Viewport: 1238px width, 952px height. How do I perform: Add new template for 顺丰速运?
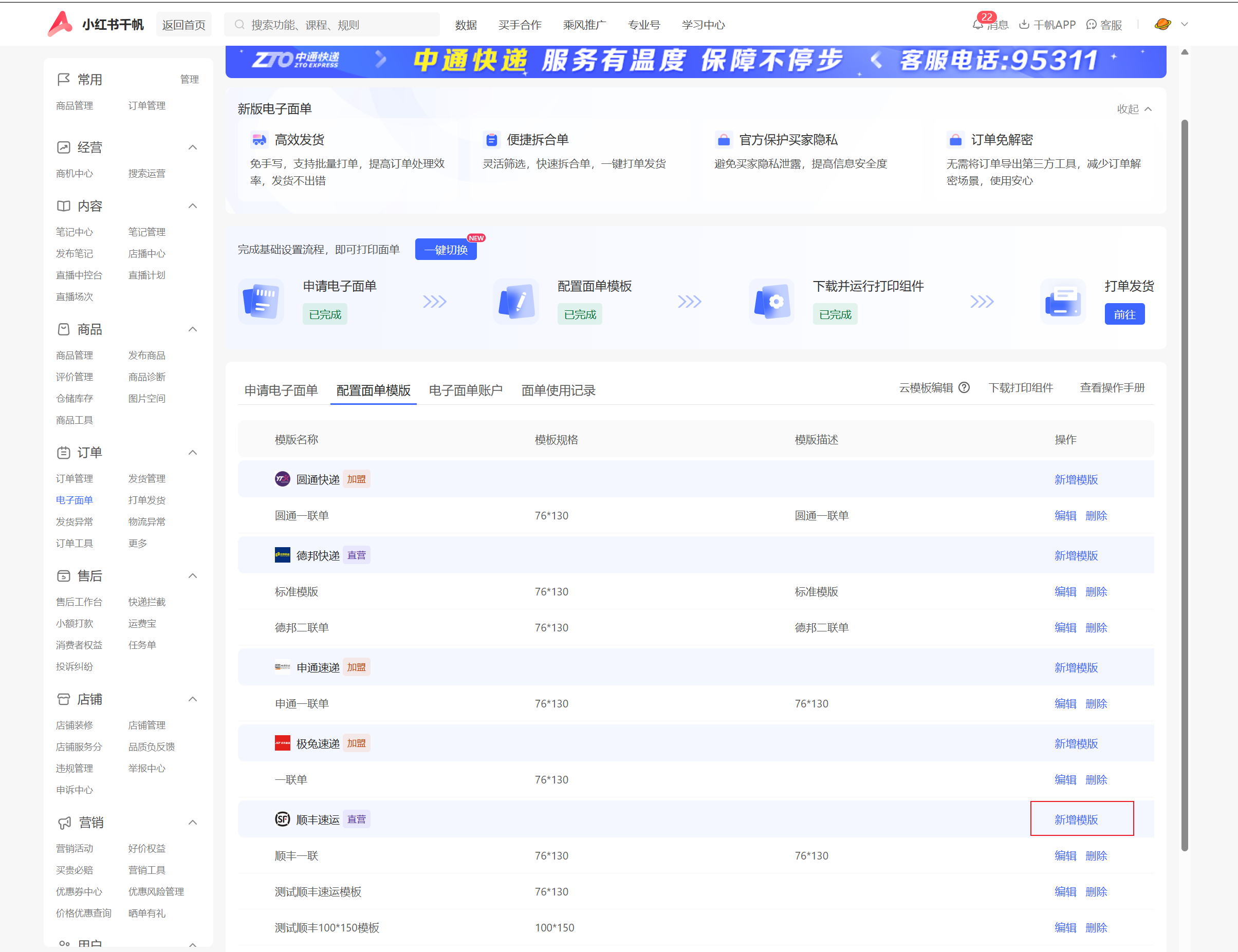[1076, 819]
